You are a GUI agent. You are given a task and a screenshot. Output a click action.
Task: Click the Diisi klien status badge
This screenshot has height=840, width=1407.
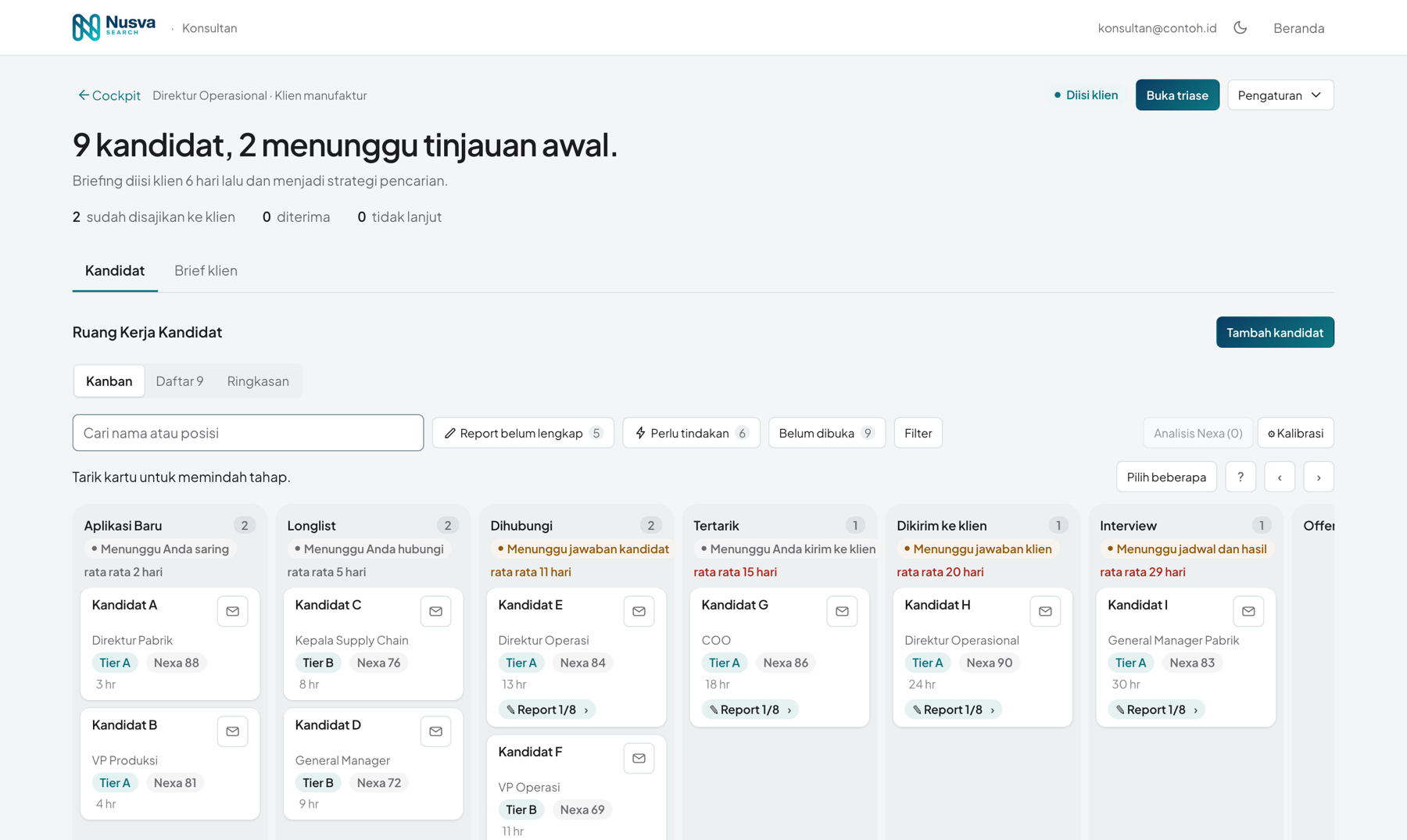point(1086,95)
